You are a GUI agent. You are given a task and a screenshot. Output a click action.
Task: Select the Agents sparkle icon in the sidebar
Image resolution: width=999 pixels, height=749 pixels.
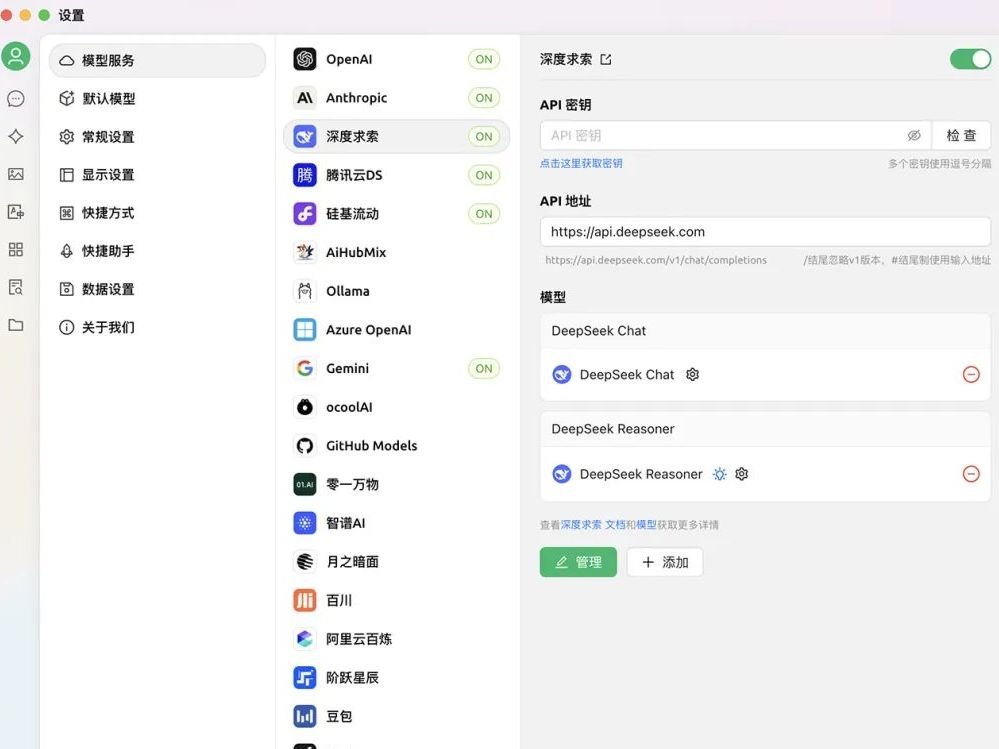16,136
